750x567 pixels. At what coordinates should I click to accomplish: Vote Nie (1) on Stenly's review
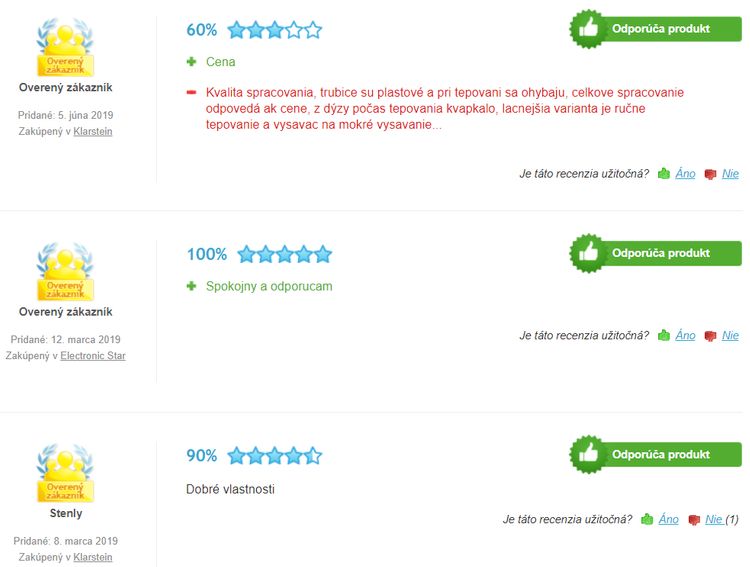coord(722,519)
